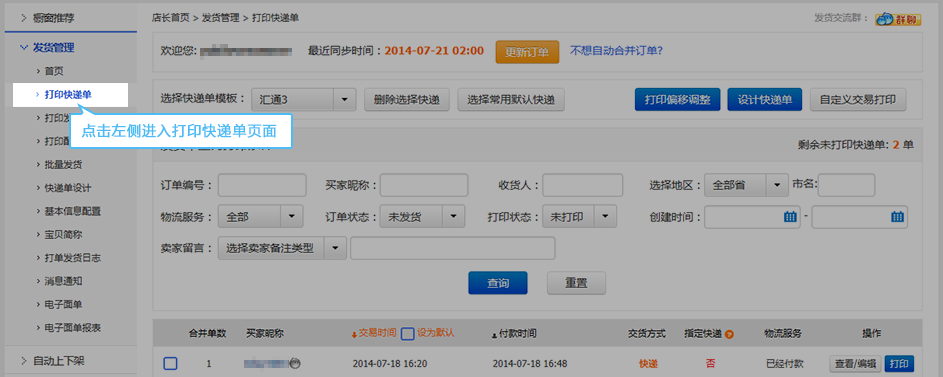Click the 更新订单 button

pyautogui.click(x=527, y=52)
